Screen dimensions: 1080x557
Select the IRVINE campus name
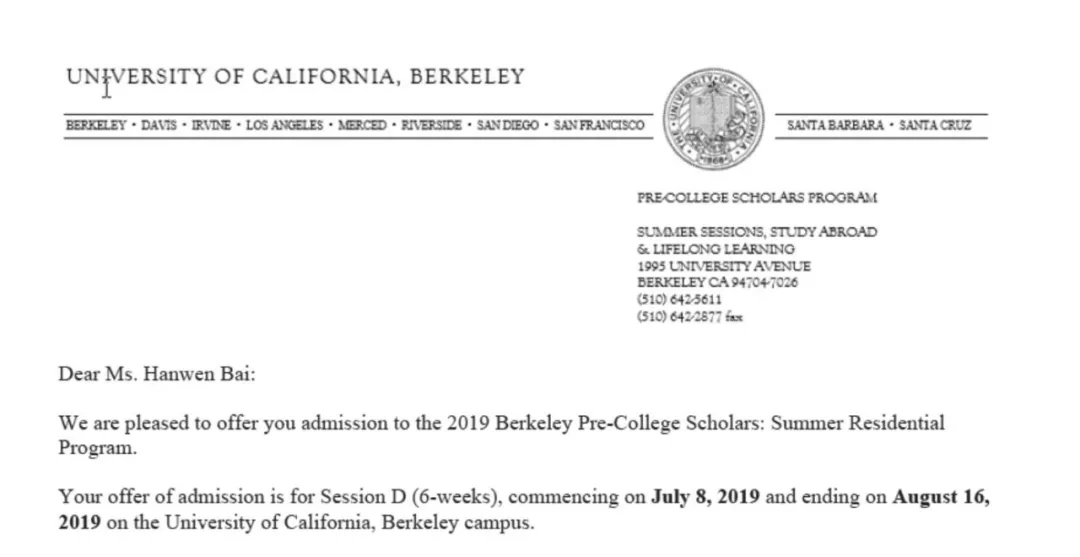[x=211, y=126]
